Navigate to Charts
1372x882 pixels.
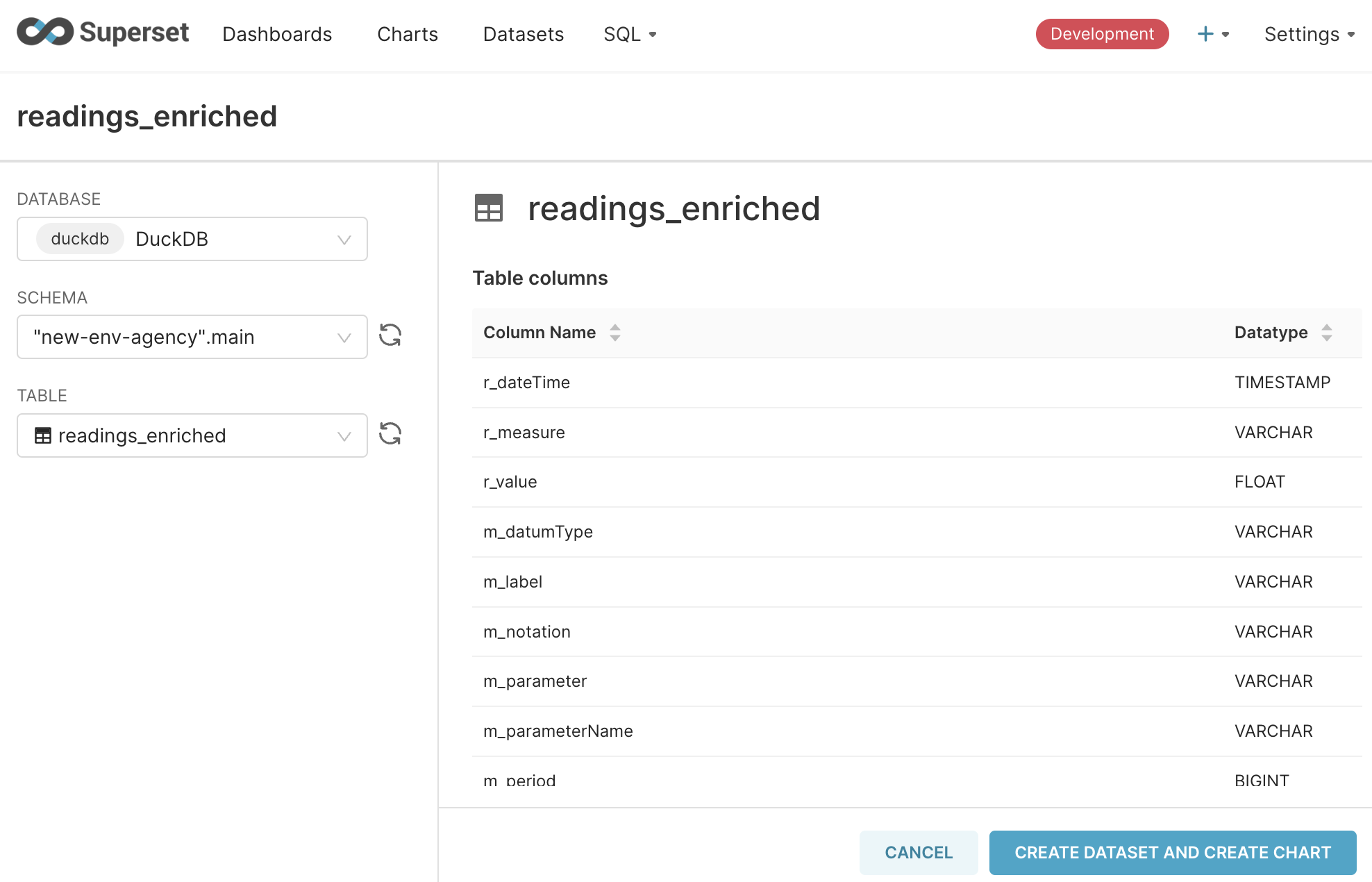click(408, 34)
